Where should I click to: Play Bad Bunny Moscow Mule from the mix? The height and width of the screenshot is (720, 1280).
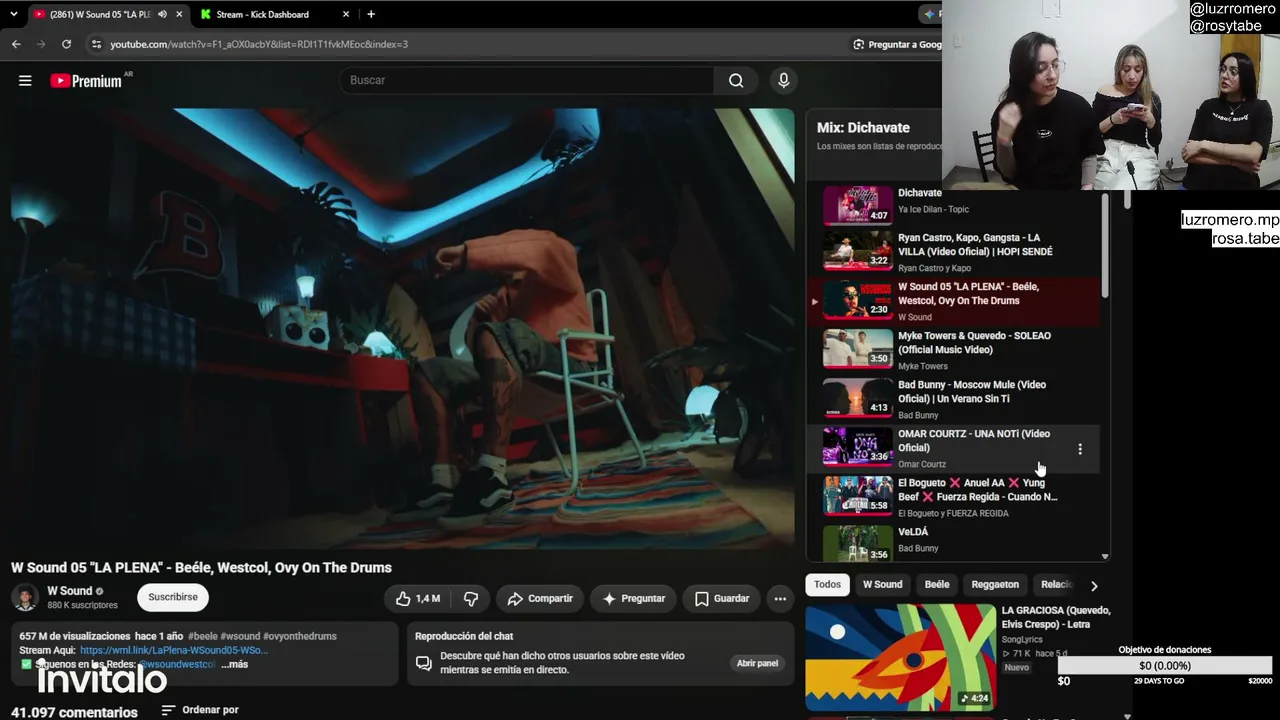point(953,399)
